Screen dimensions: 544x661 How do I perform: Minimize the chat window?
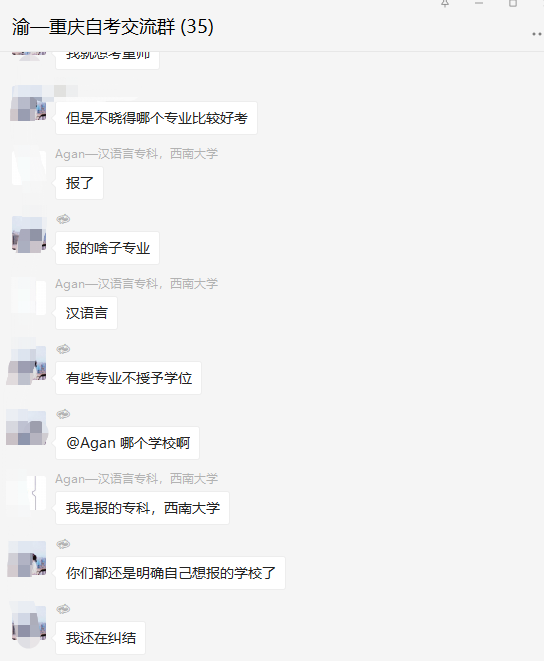pyautogui.click(x=479, y=3)
